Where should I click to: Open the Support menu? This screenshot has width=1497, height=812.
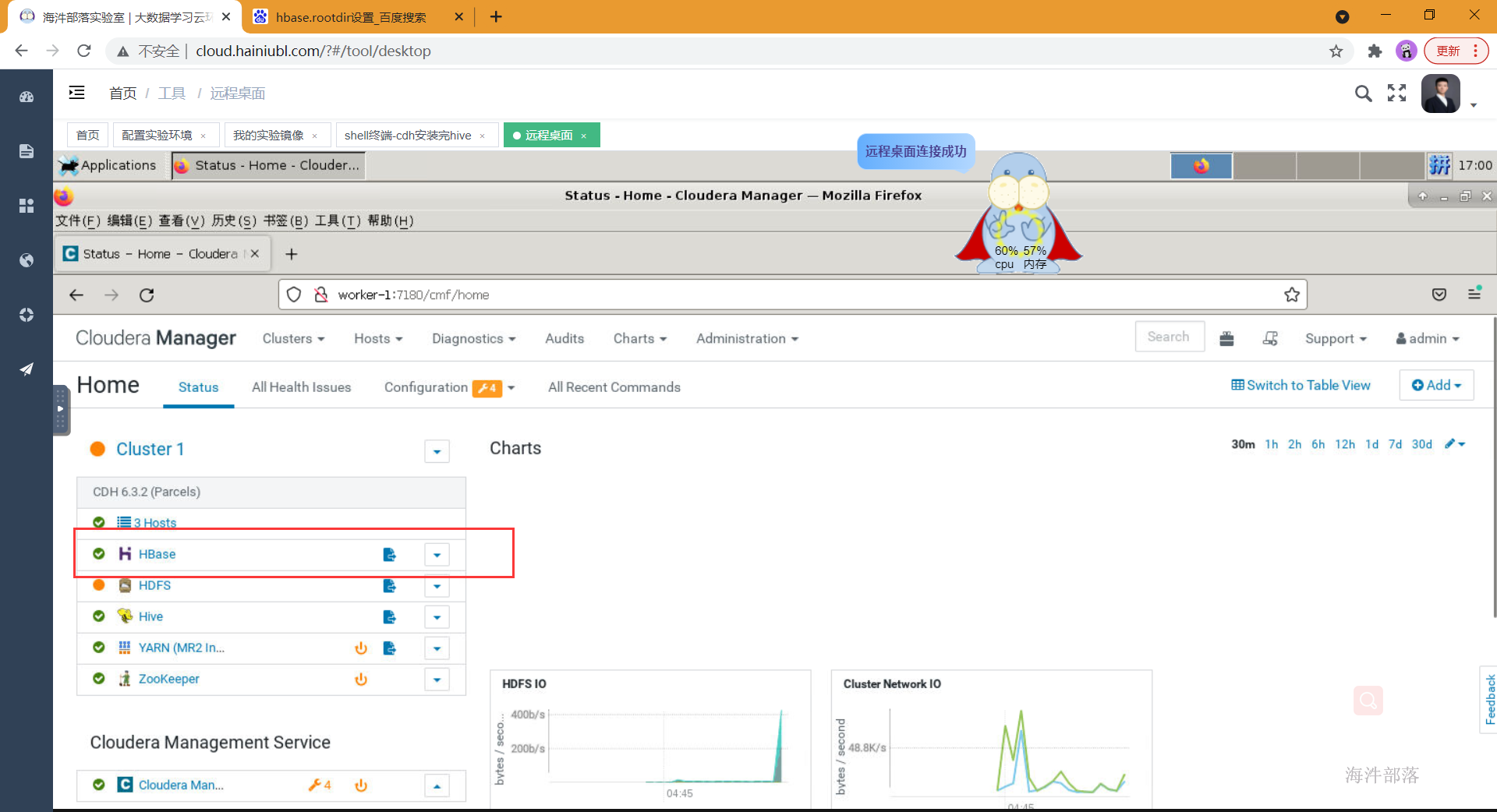pyautogui.click(x=1336, y=338)
